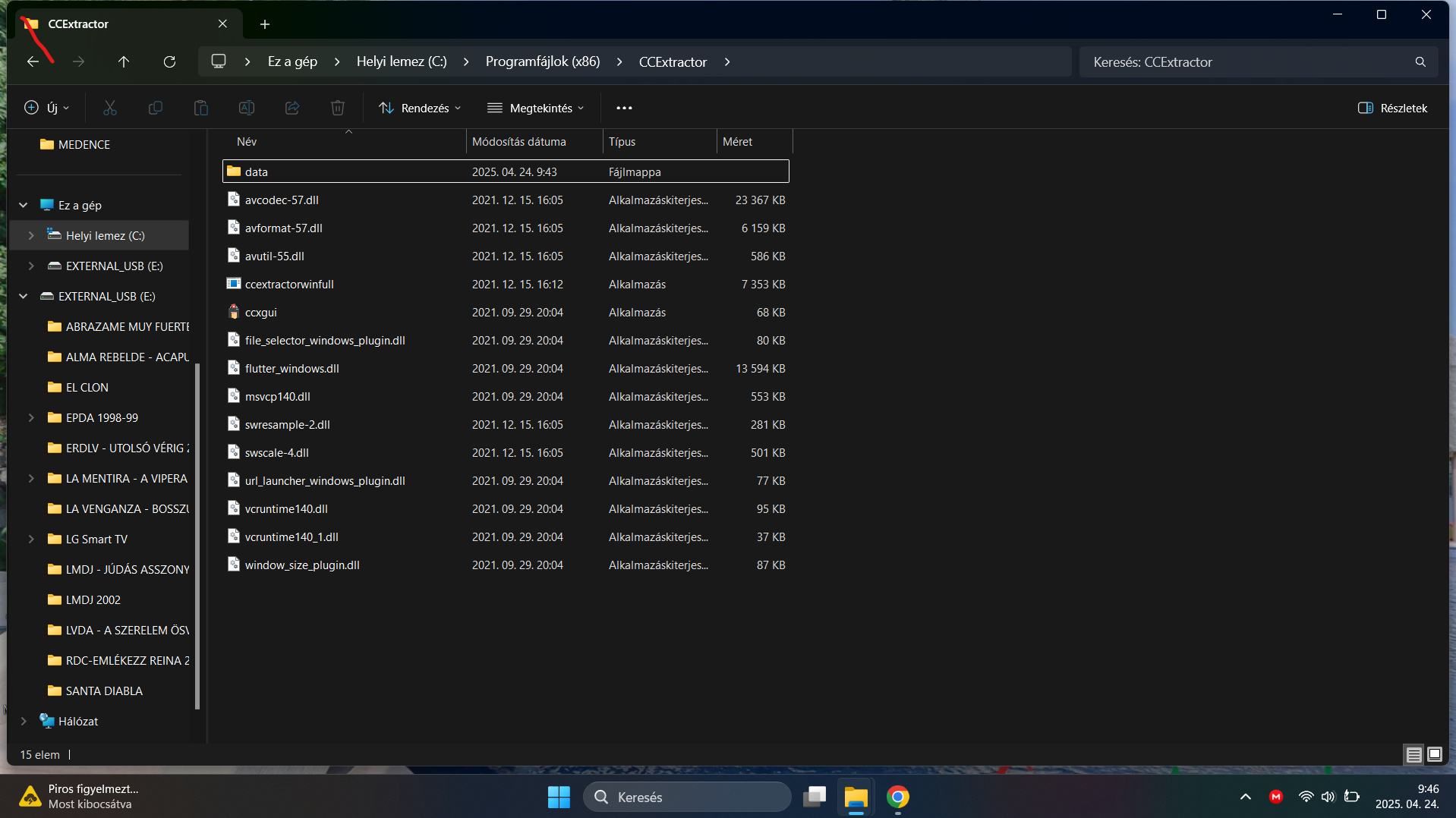Screen dimensions: 1456x818
Task: Open the See more three-dots menu
Action: [x=624, y=108]
